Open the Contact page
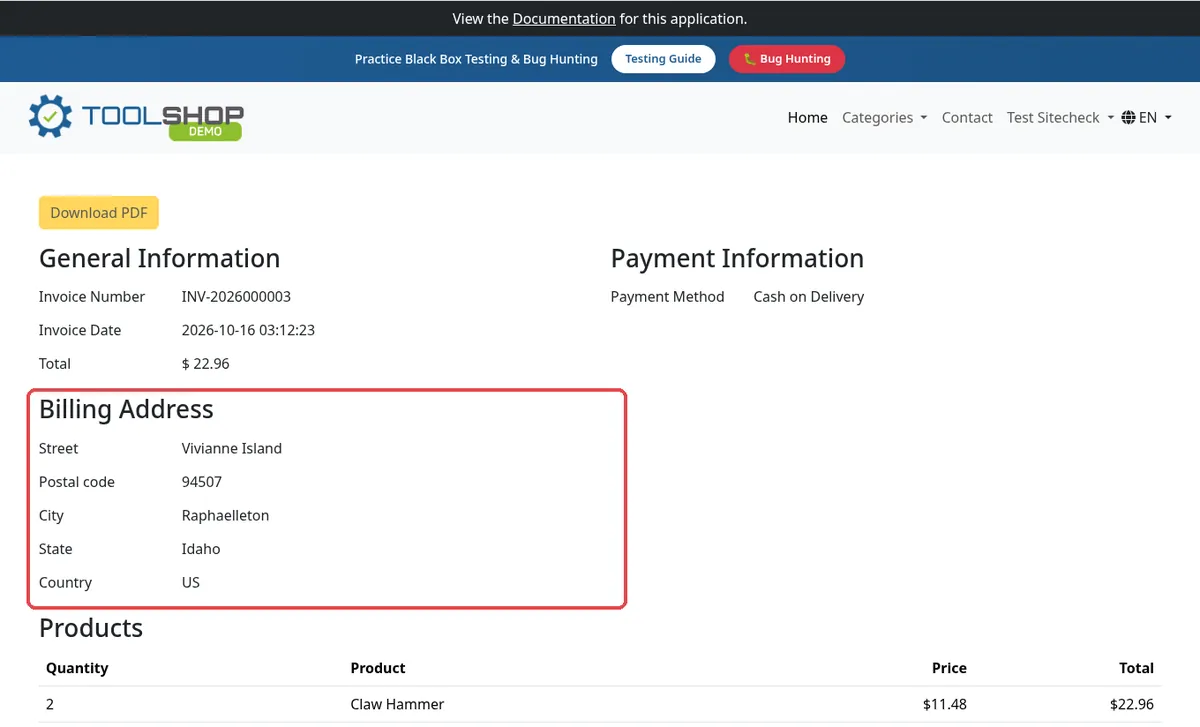 pyautogui.click(x=967, y=118)
